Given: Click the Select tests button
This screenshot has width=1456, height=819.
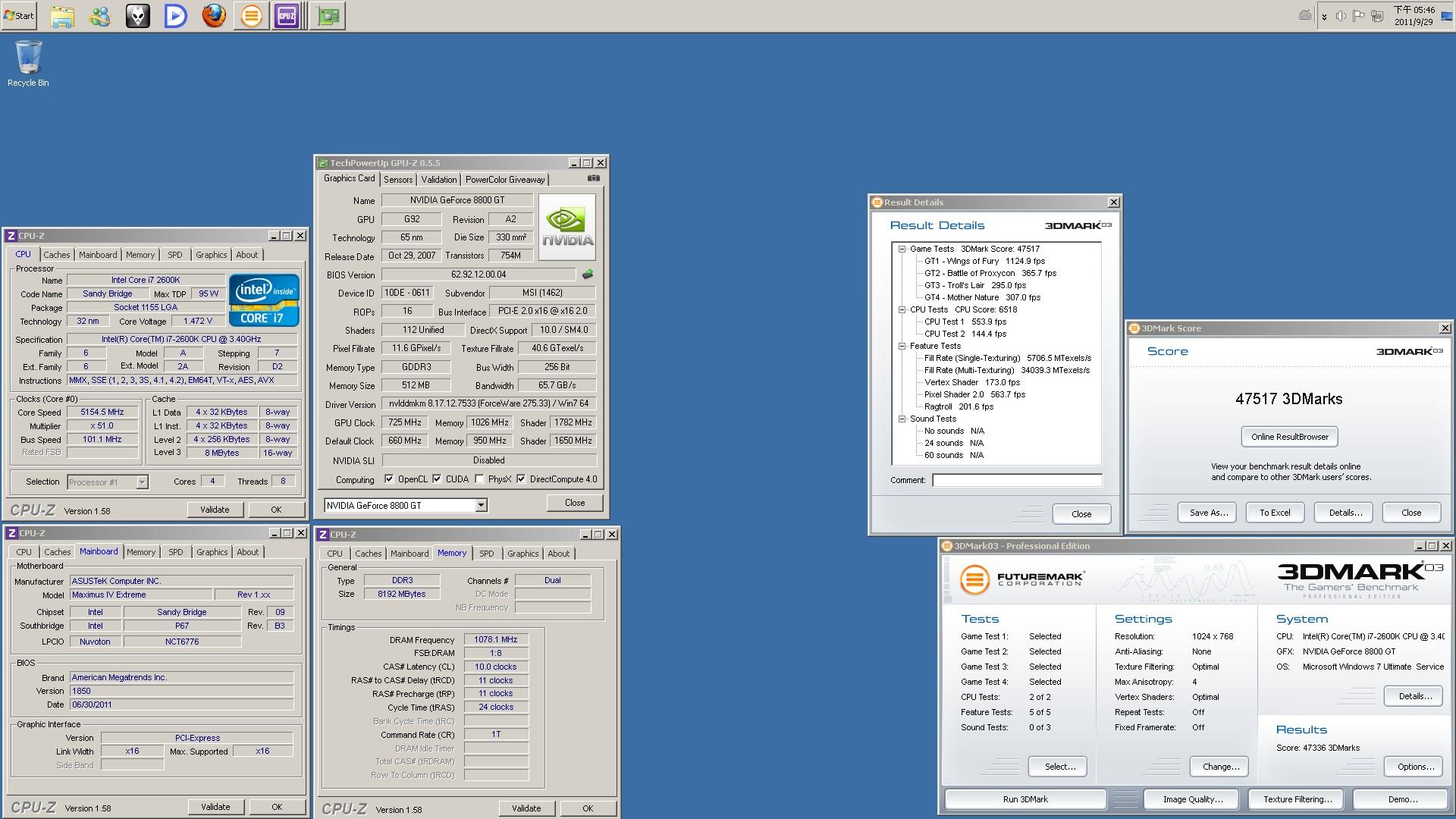Looking at the screenshot, I should (x=1059, y=767).
